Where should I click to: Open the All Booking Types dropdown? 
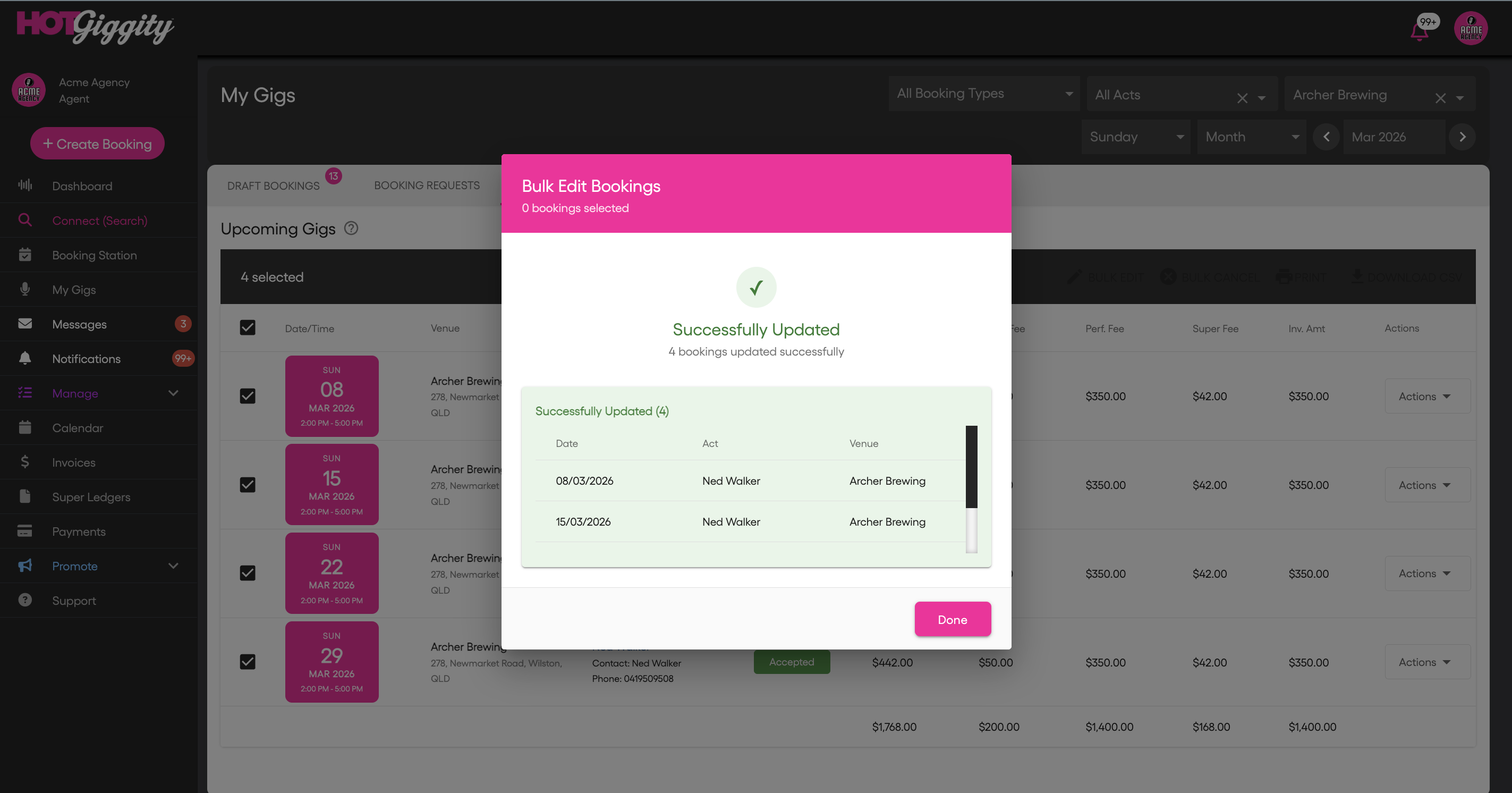[x=984, y=94]
